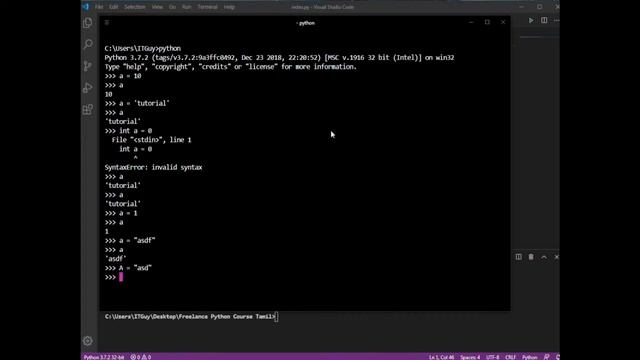Kill terminal with trash icon
The width and height of the screenshot is (640, 360).
[x=531, y=257]
